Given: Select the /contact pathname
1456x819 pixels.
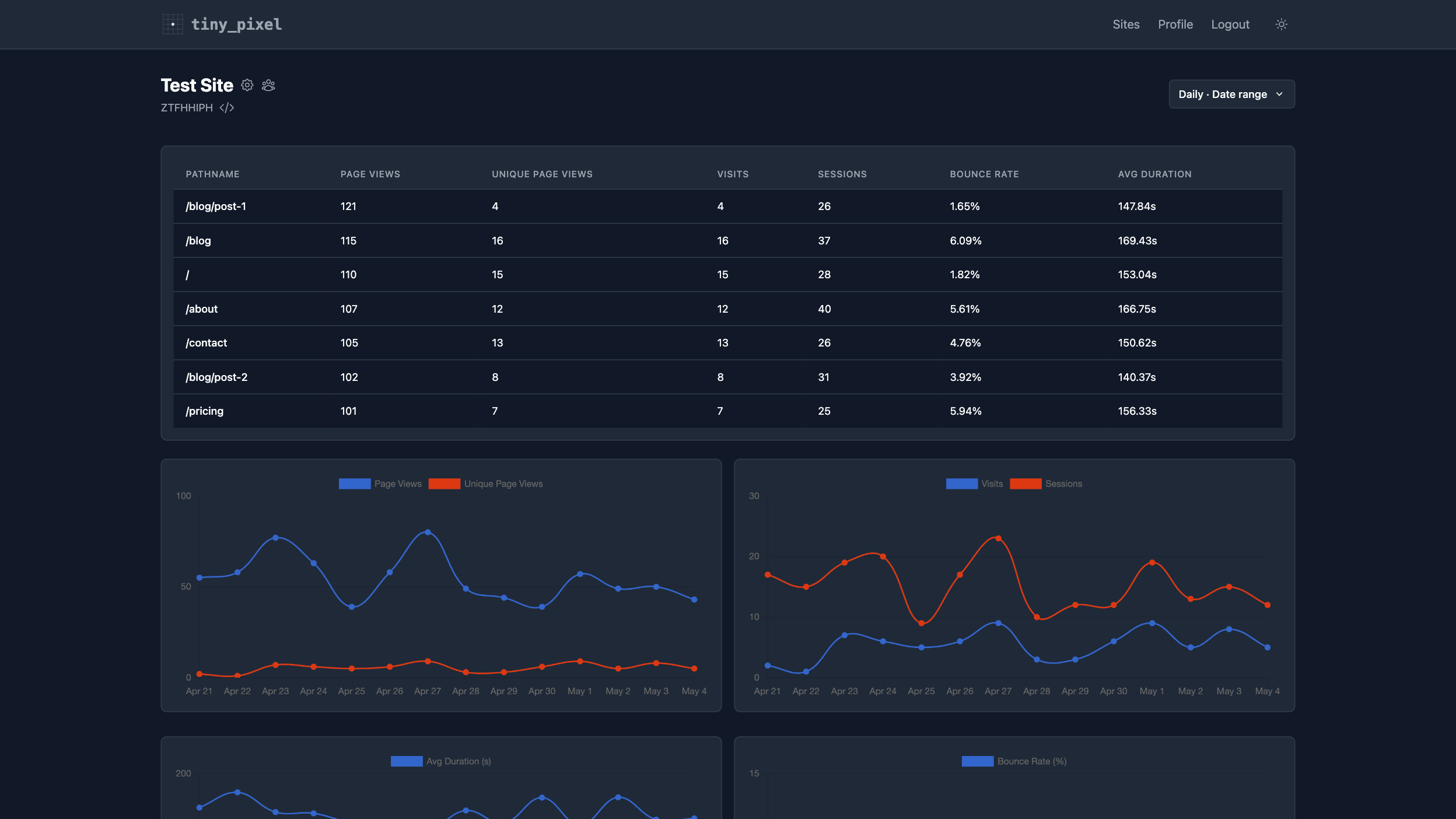Looking at the screenshot, I should click(x=206, y=343).
